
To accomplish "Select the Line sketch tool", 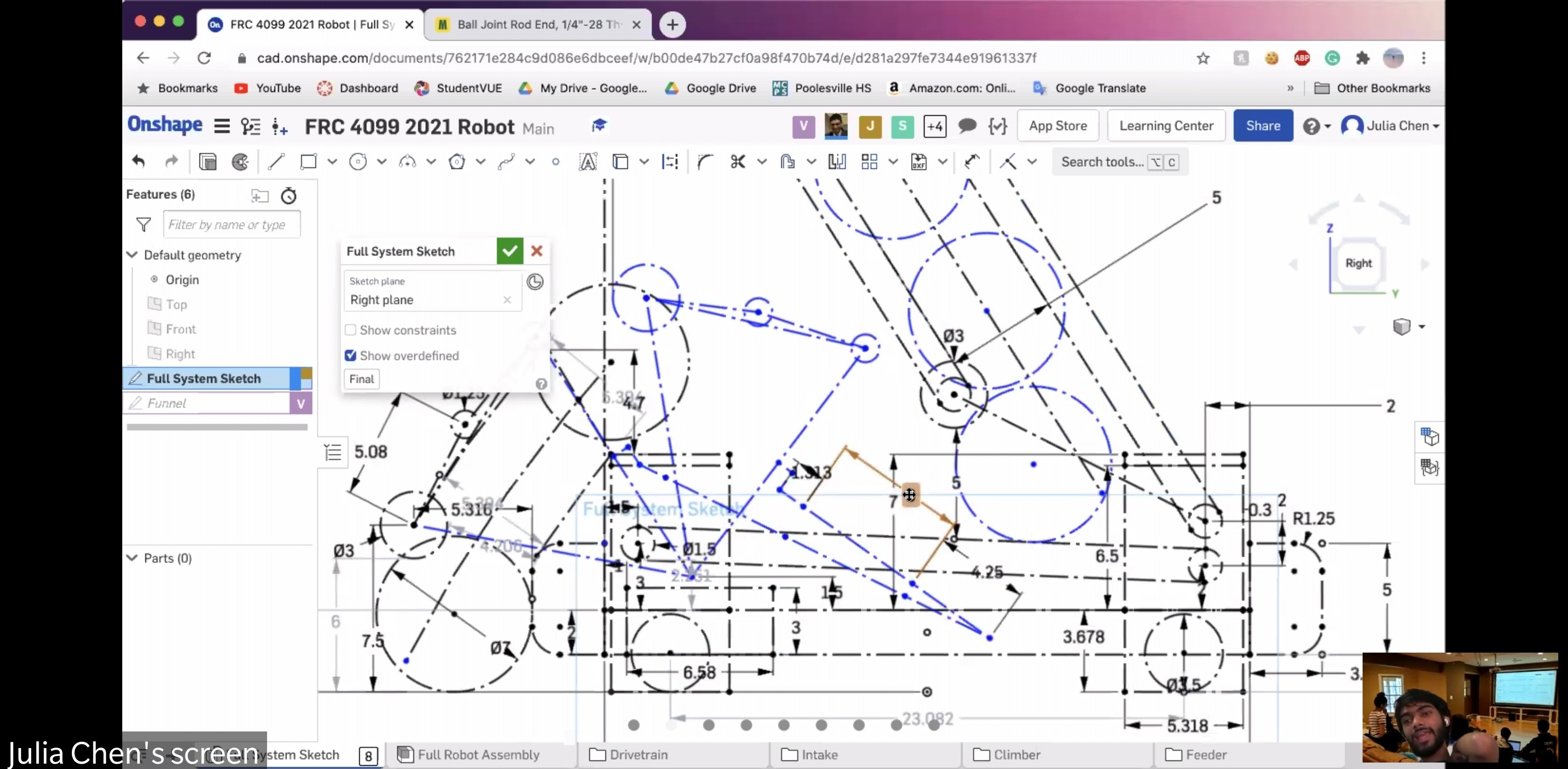I will [276, 161].
